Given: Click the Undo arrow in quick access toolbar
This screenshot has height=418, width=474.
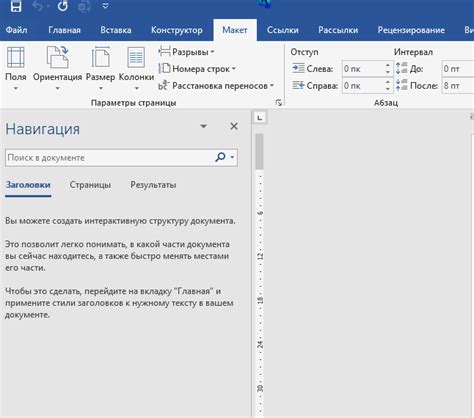Looking at the screenshot, I should click(x=39, y=6).
